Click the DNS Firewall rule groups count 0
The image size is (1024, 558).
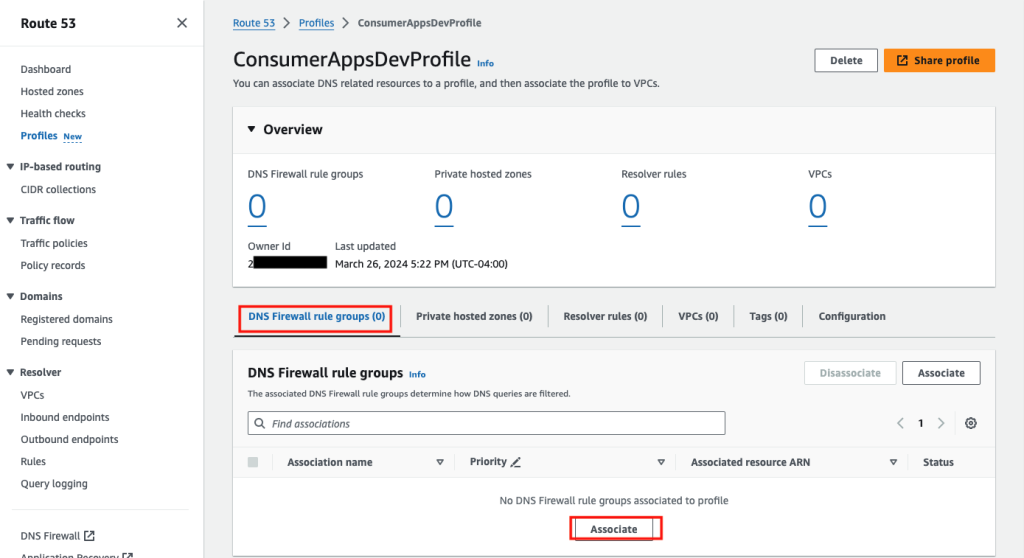pyautogui.click(x=257, y=207)
